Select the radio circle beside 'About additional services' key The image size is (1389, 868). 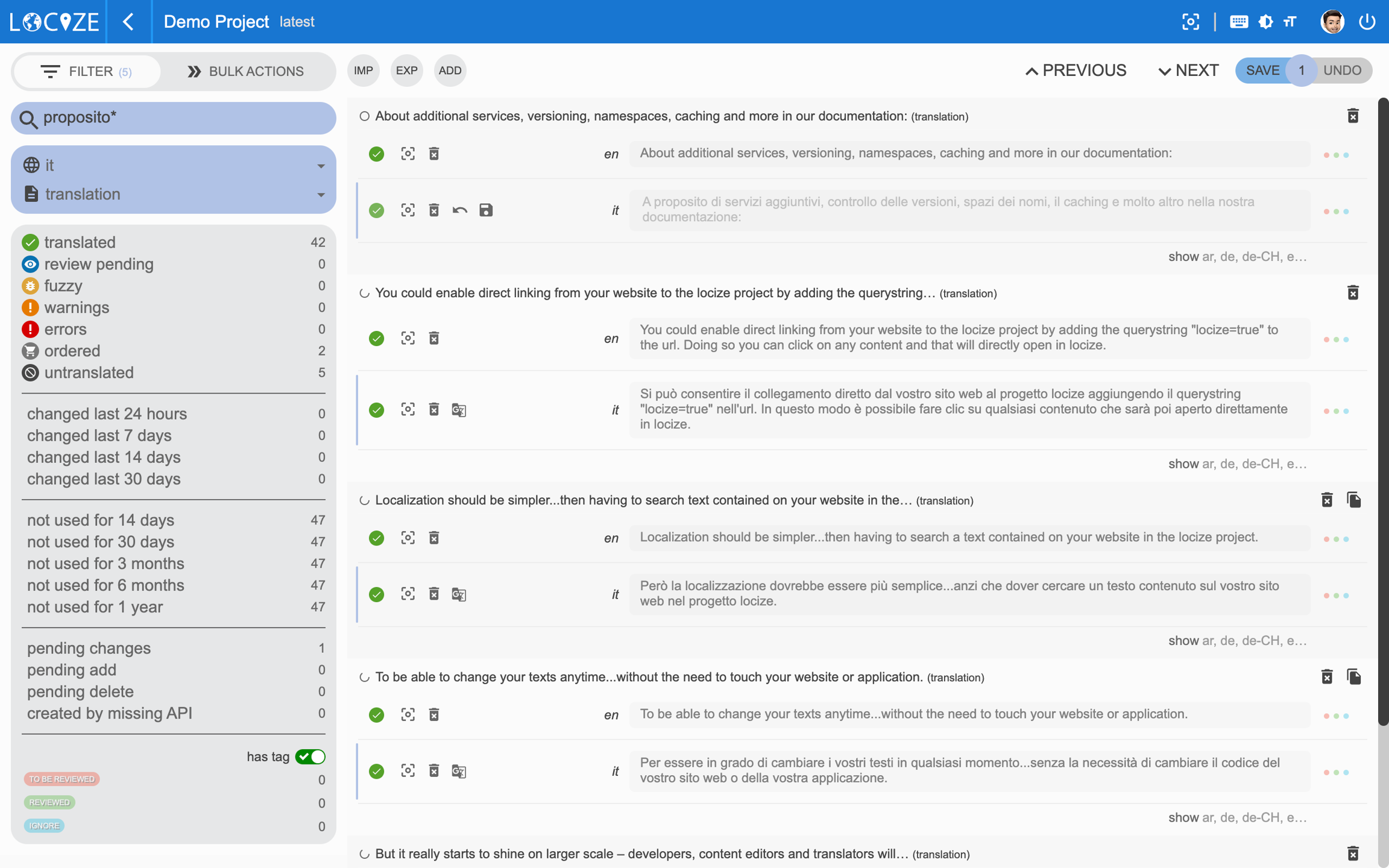tap(364, 116)
